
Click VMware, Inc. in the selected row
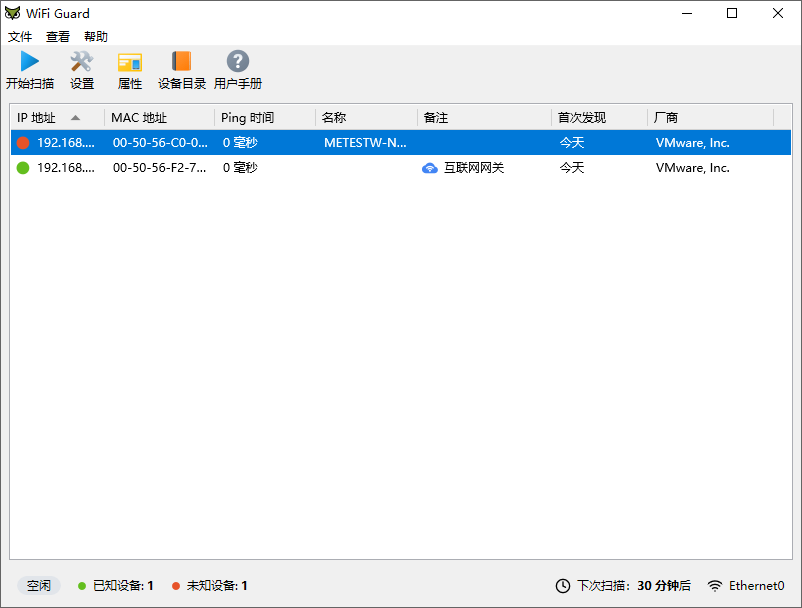693,143
